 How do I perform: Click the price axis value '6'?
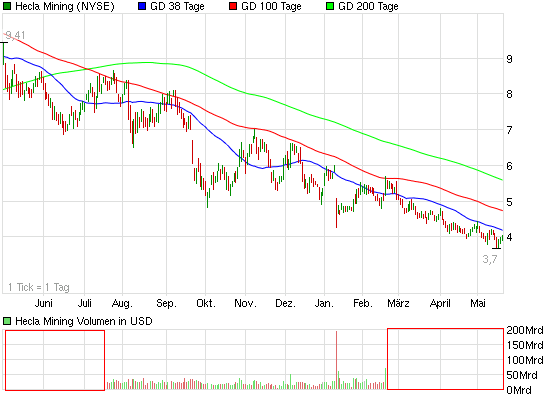(x=509, y=166)
